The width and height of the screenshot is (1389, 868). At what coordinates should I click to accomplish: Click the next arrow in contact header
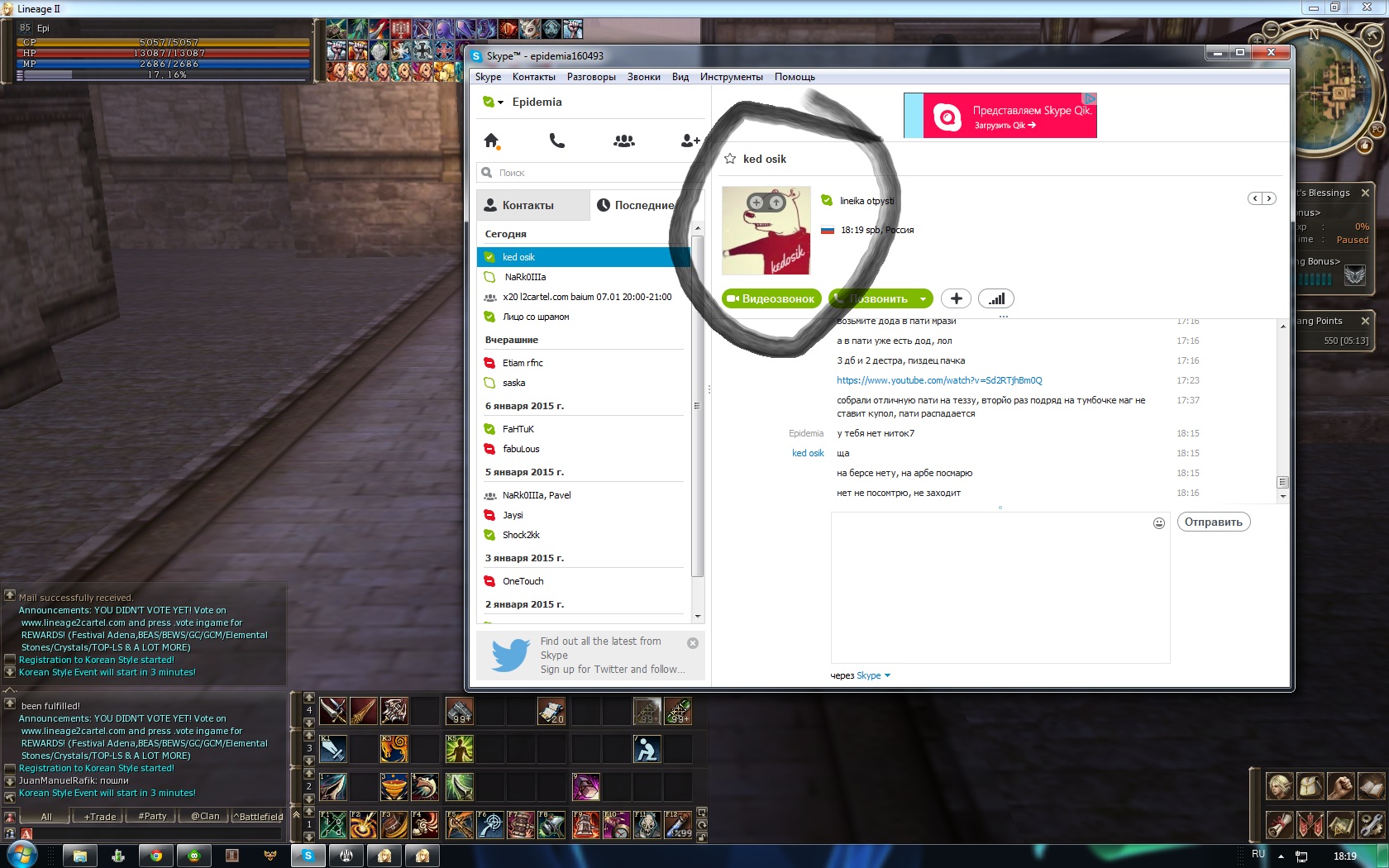tap(1269, 198)
